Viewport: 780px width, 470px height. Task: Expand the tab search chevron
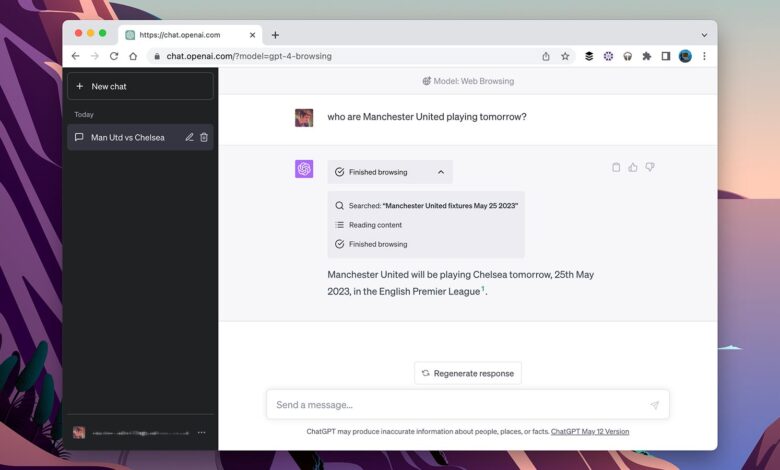point(704,35)
